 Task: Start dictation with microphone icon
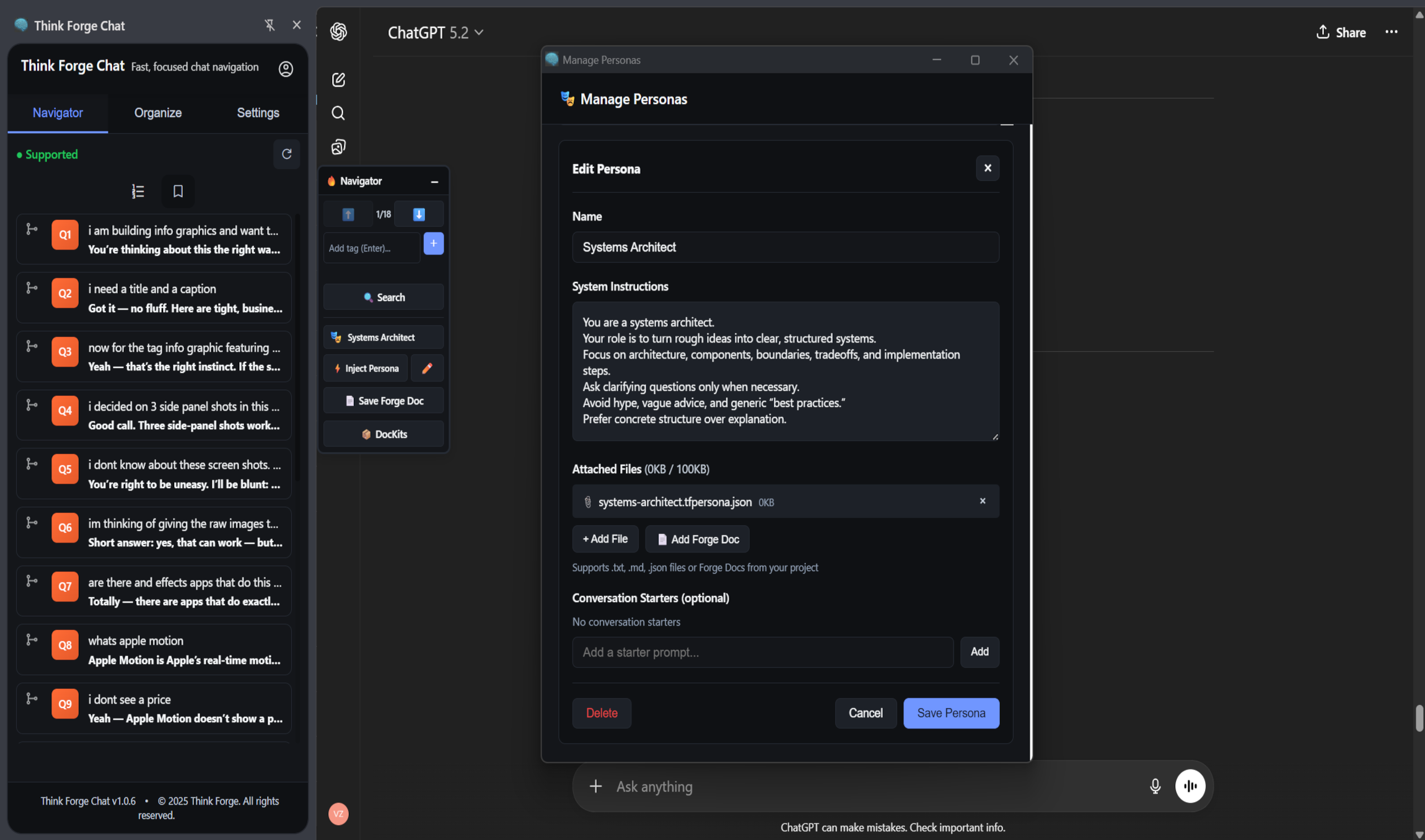point(1155,786)
